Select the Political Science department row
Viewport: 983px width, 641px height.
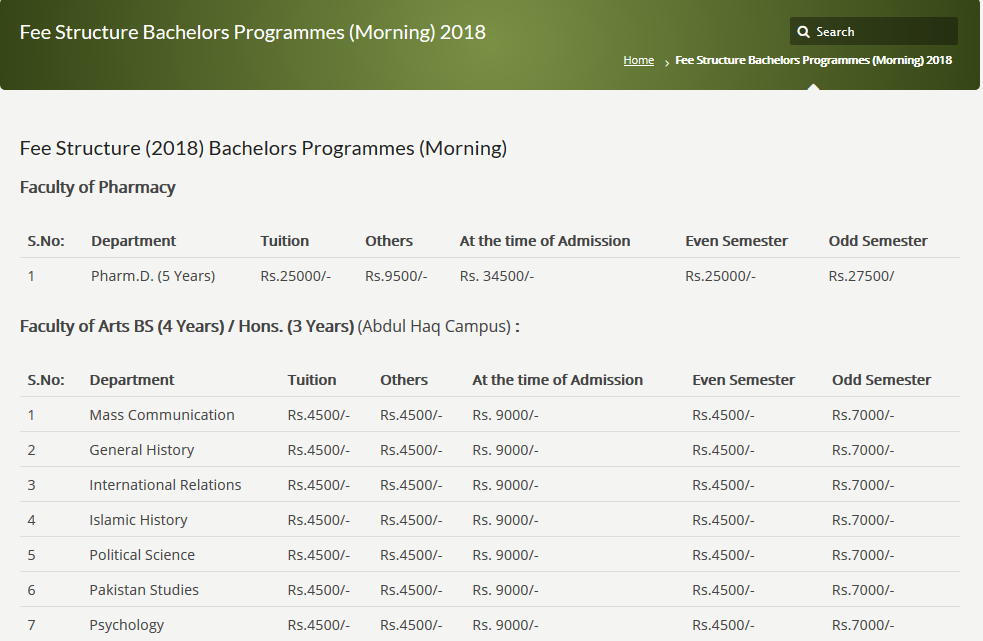click(142, 555)
